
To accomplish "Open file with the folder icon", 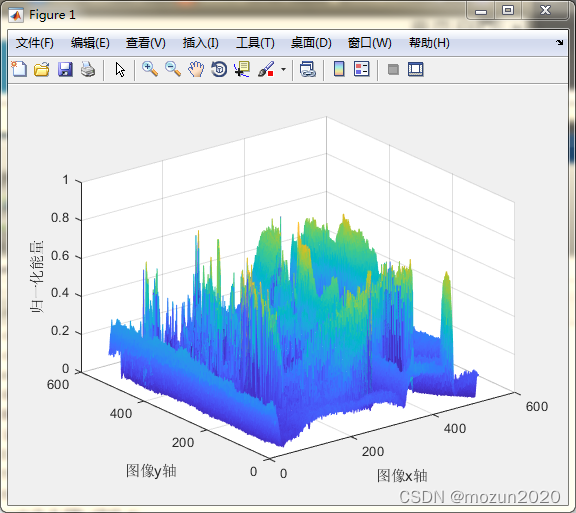I will [x=42, y=69].
